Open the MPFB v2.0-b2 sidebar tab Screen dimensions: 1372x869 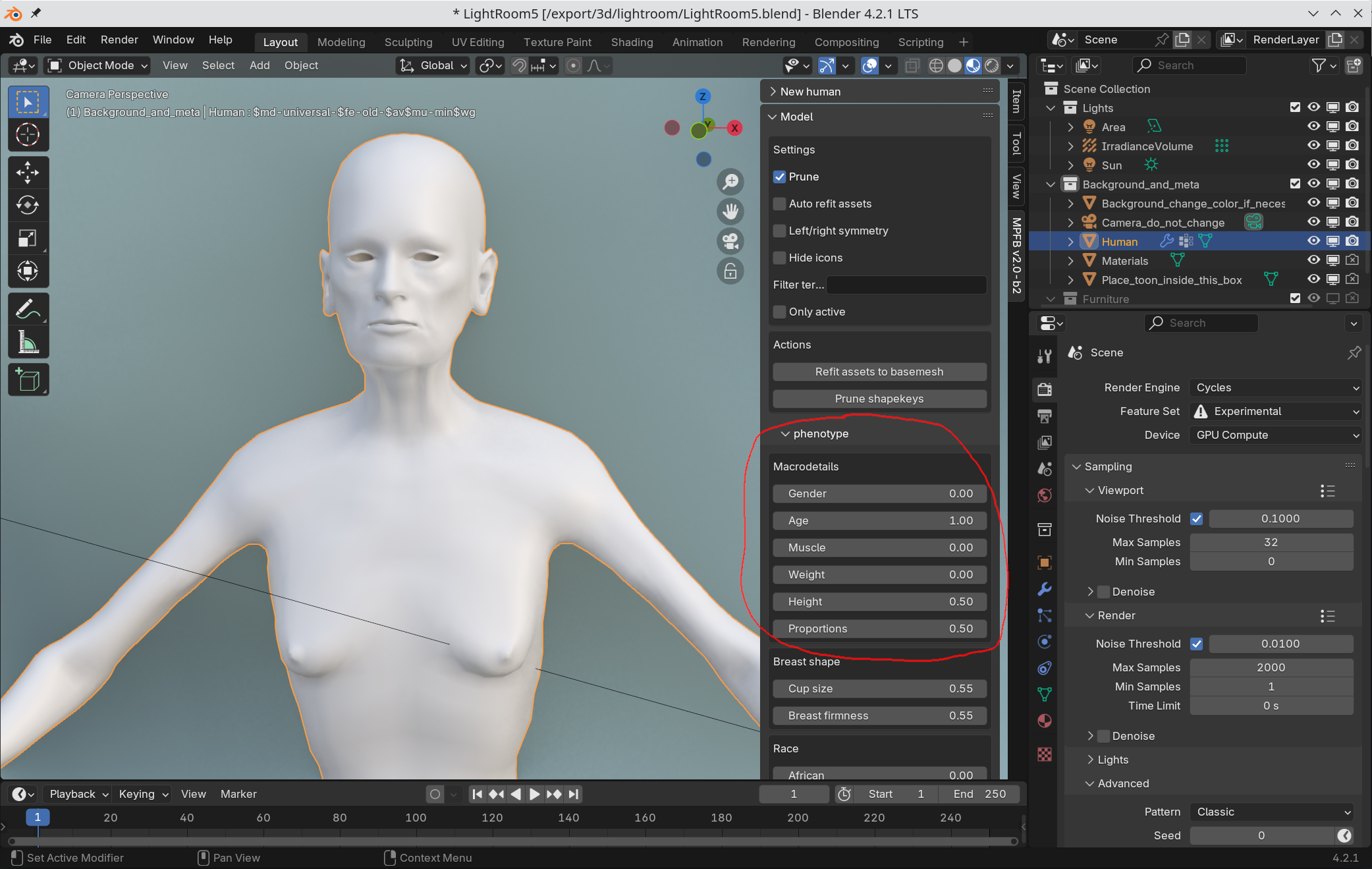pos(1017,255)
